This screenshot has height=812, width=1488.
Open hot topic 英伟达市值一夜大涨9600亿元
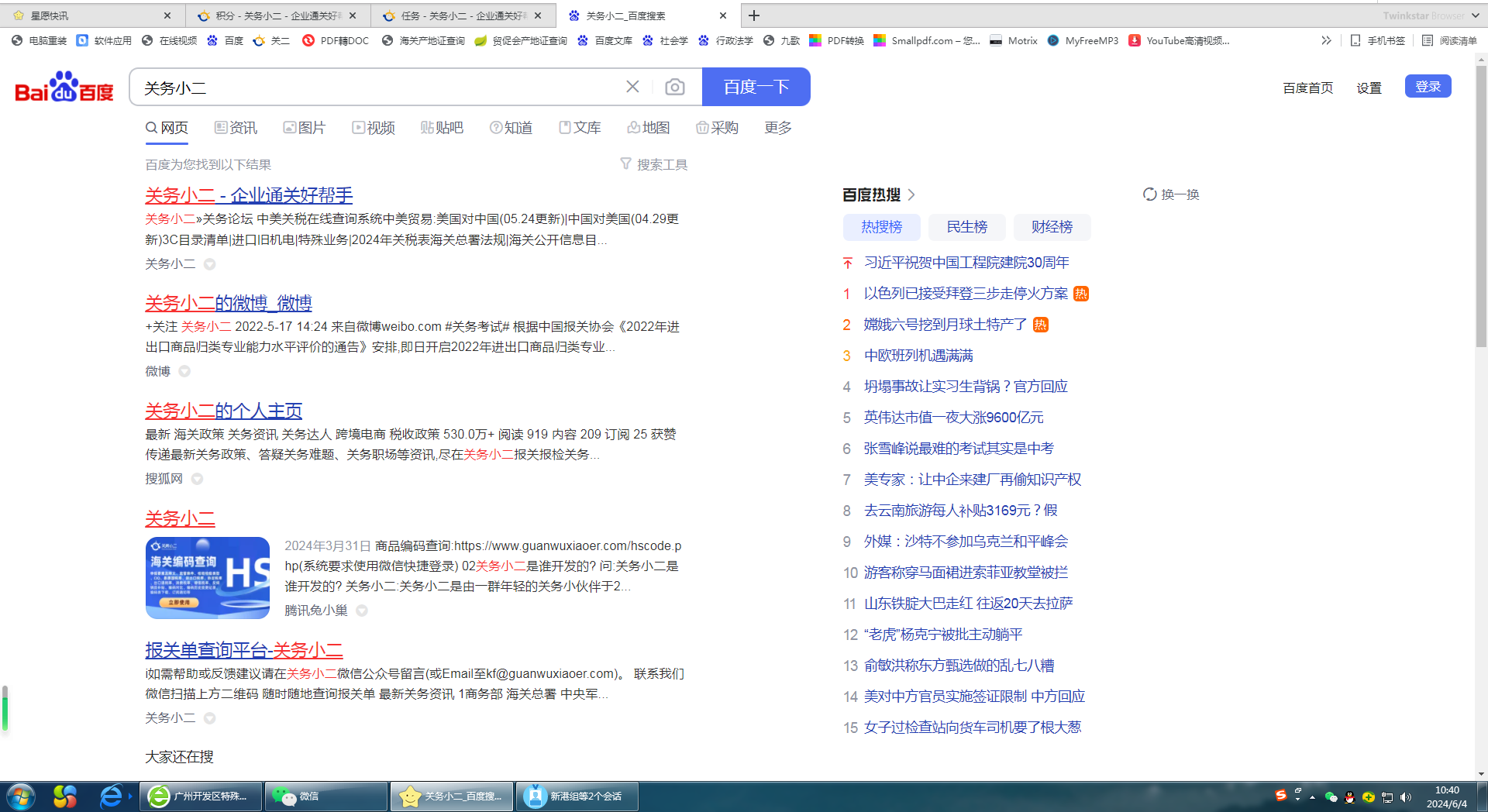coord(953,418)
